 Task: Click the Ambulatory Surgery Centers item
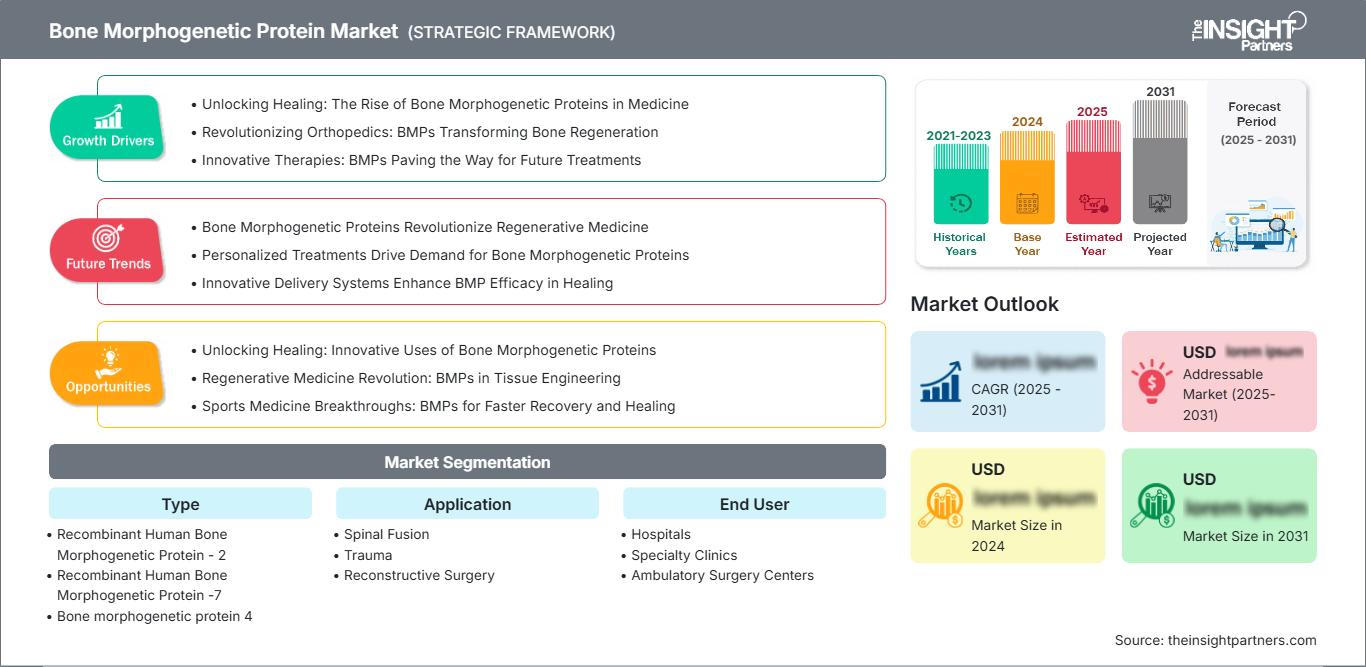tap(722, 575)
